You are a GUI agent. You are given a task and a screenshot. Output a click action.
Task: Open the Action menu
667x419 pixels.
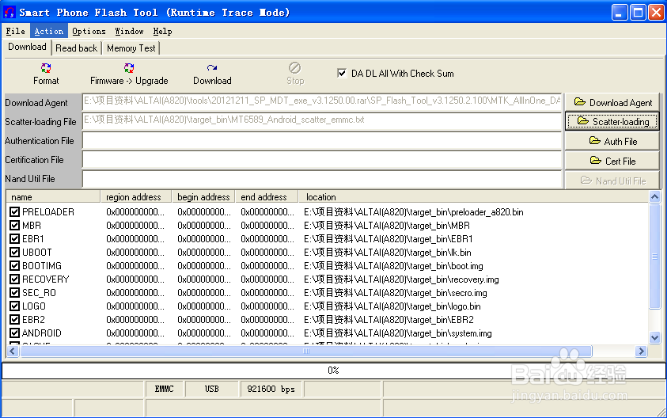(x=48, y=31)
